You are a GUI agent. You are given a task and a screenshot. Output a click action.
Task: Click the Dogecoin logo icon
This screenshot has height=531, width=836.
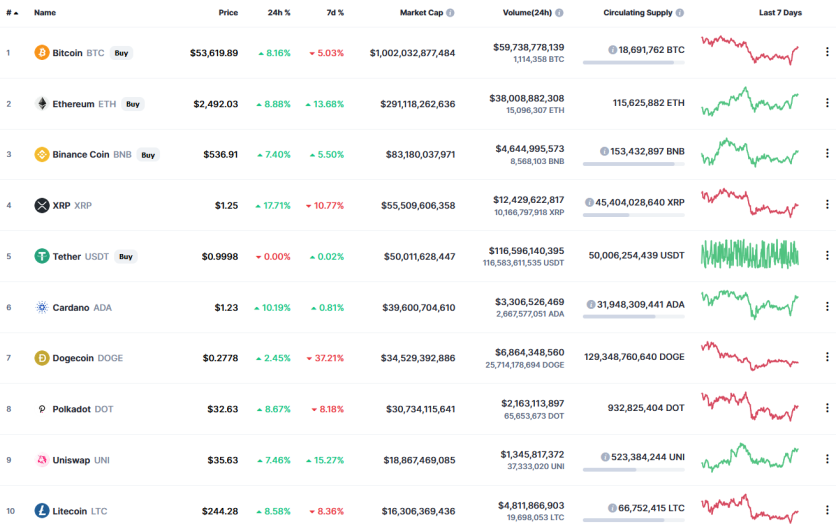click(x=42, y=358)
